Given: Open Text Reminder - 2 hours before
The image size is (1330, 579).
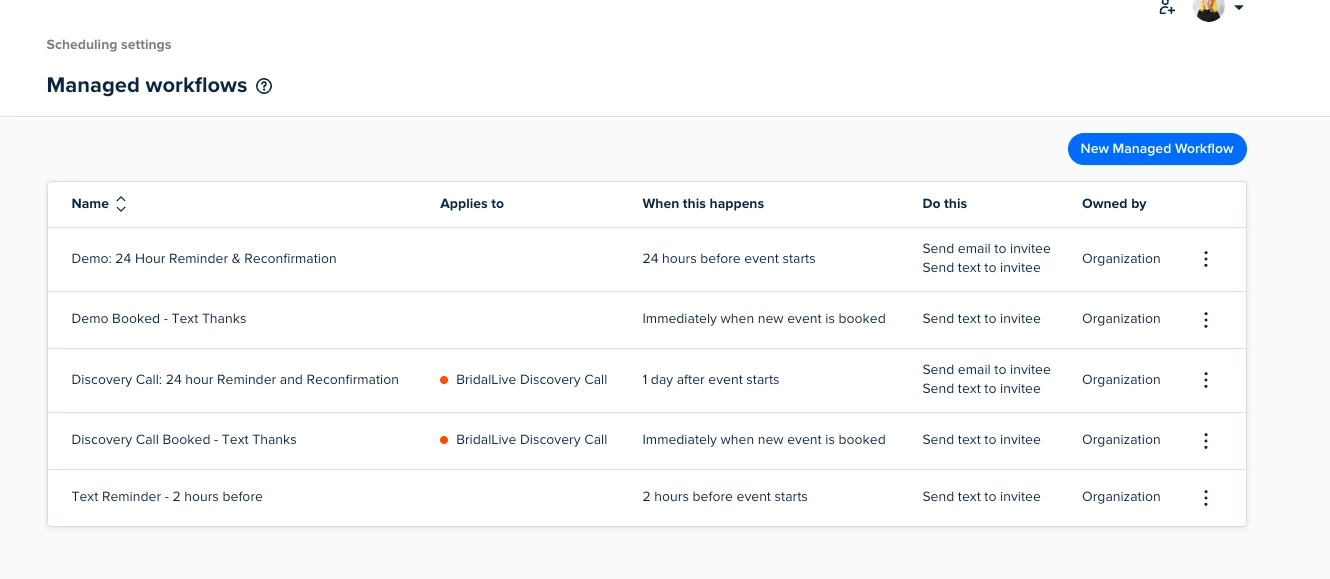Looking at the screenshot, I should pos(167,497).
